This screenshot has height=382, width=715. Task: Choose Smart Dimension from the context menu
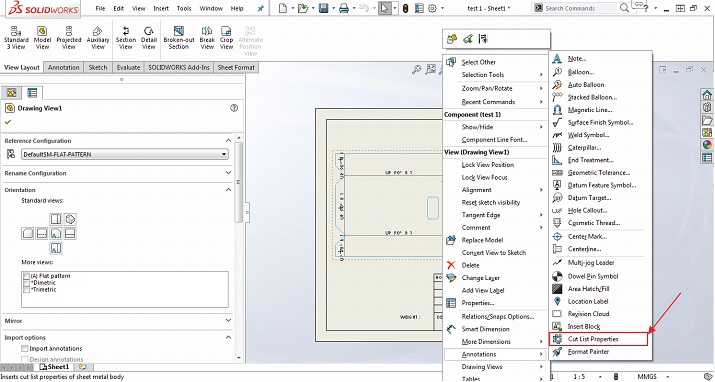click(x=495, y=329)
